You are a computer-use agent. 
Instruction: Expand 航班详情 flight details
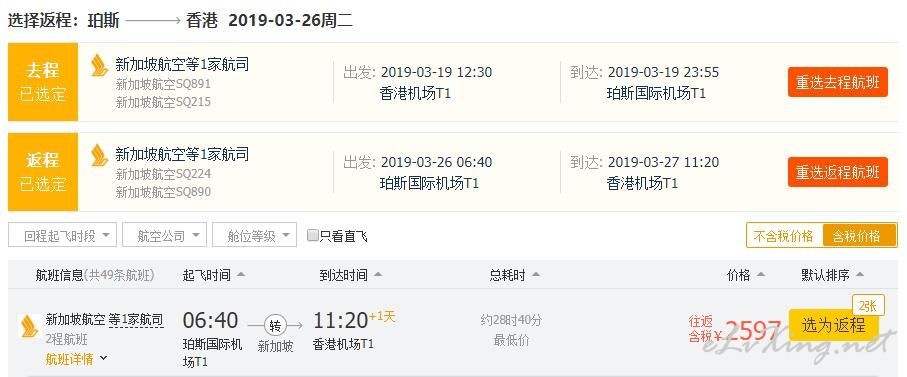76,359
